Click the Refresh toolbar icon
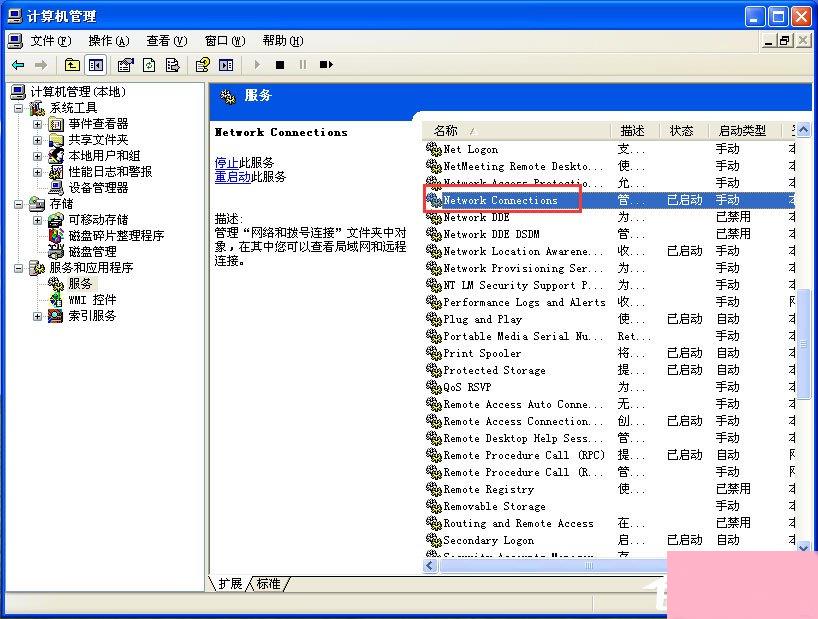Screen dimensions: 818x619 pos(149,65)
